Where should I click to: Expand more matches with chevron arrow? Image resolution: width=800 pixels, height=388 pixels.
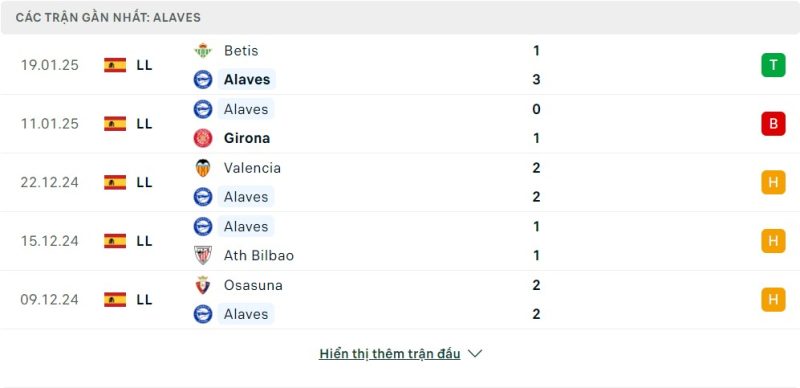click(x=475, y=353)
